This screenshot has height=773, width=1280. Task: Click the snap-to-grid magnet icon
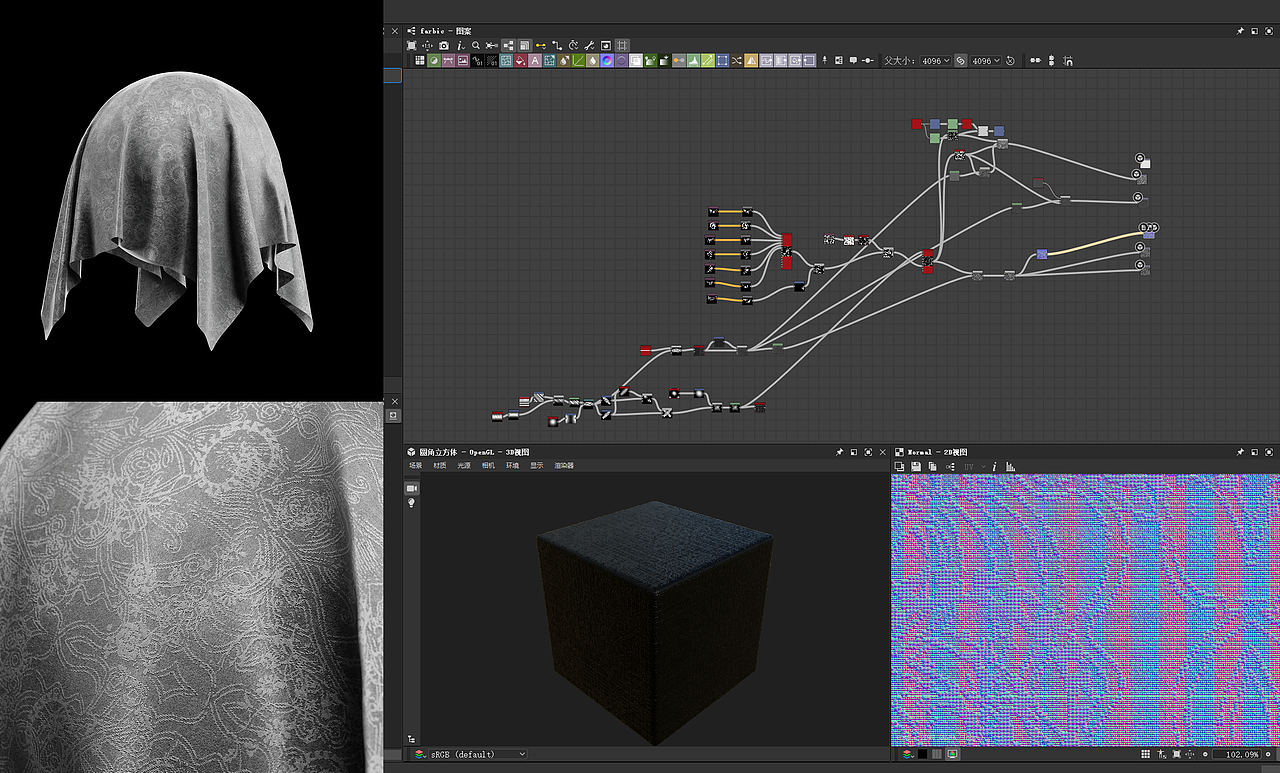[1068, 61]
